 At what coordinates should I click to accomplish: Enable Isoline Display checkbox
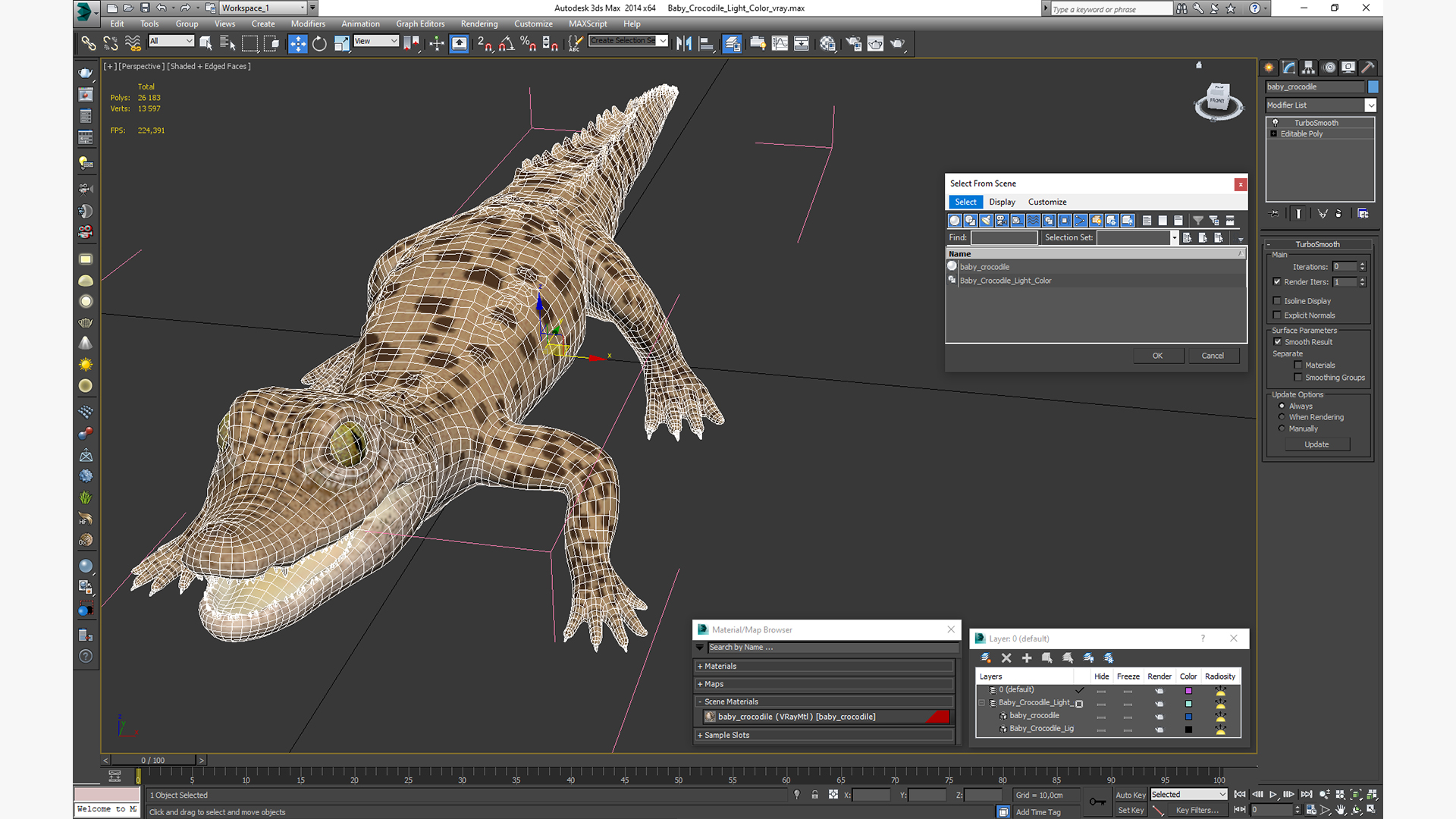(1277, 301)
